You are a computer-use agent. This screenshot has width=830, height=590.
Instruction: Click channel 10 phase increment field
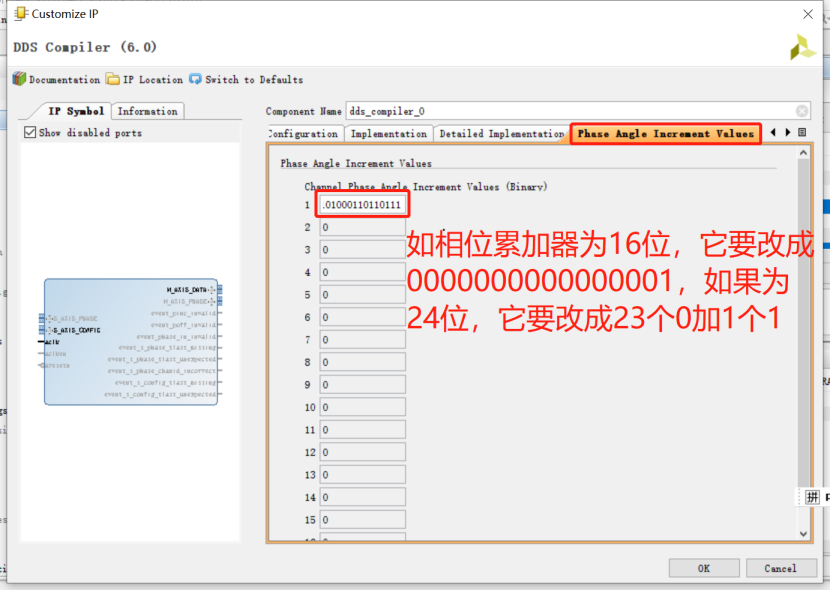[363, 407]
